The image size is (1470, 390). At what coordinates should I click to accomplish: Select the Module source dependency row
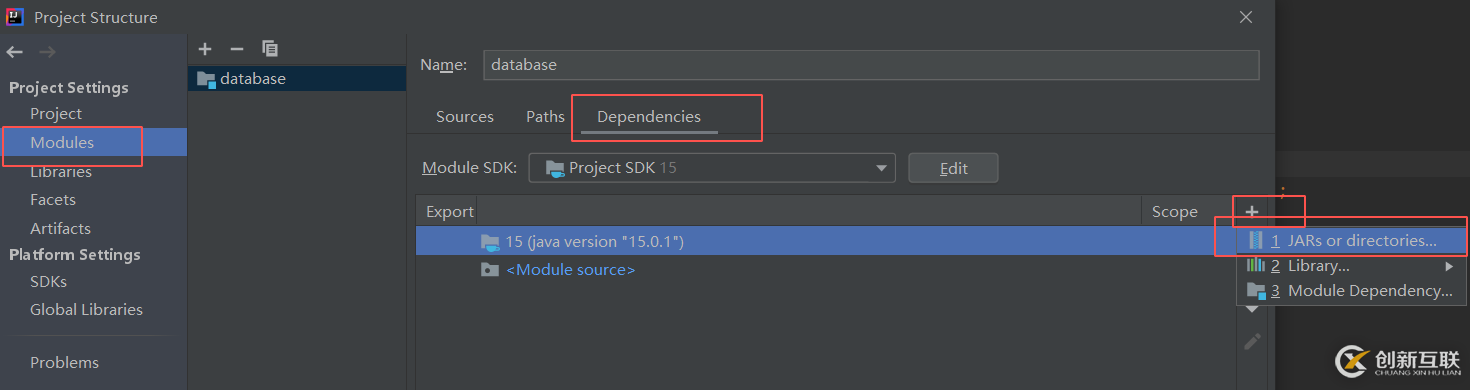click(x=826, y=270)
